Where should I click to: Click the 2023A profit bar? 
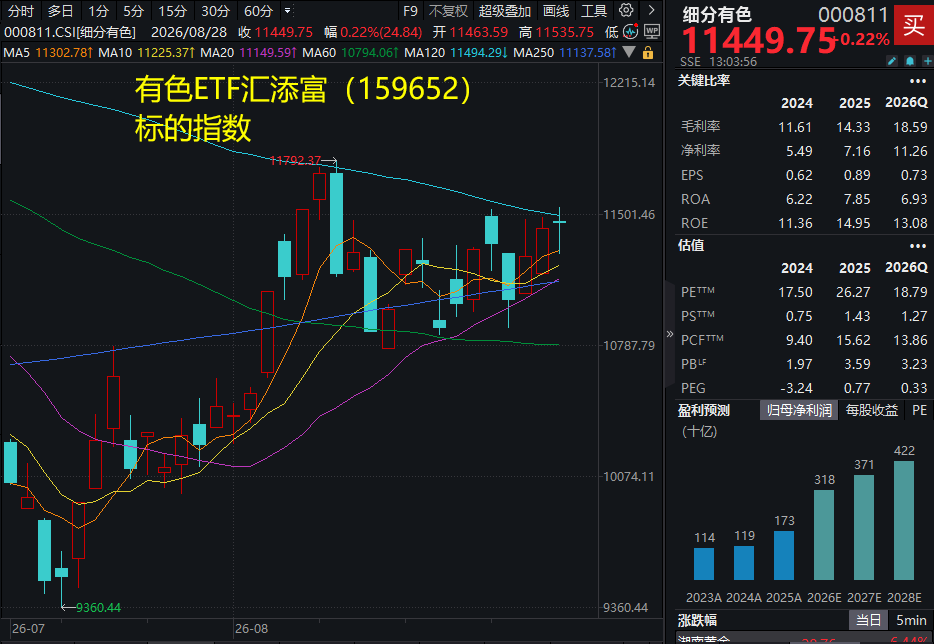point(704,564)
